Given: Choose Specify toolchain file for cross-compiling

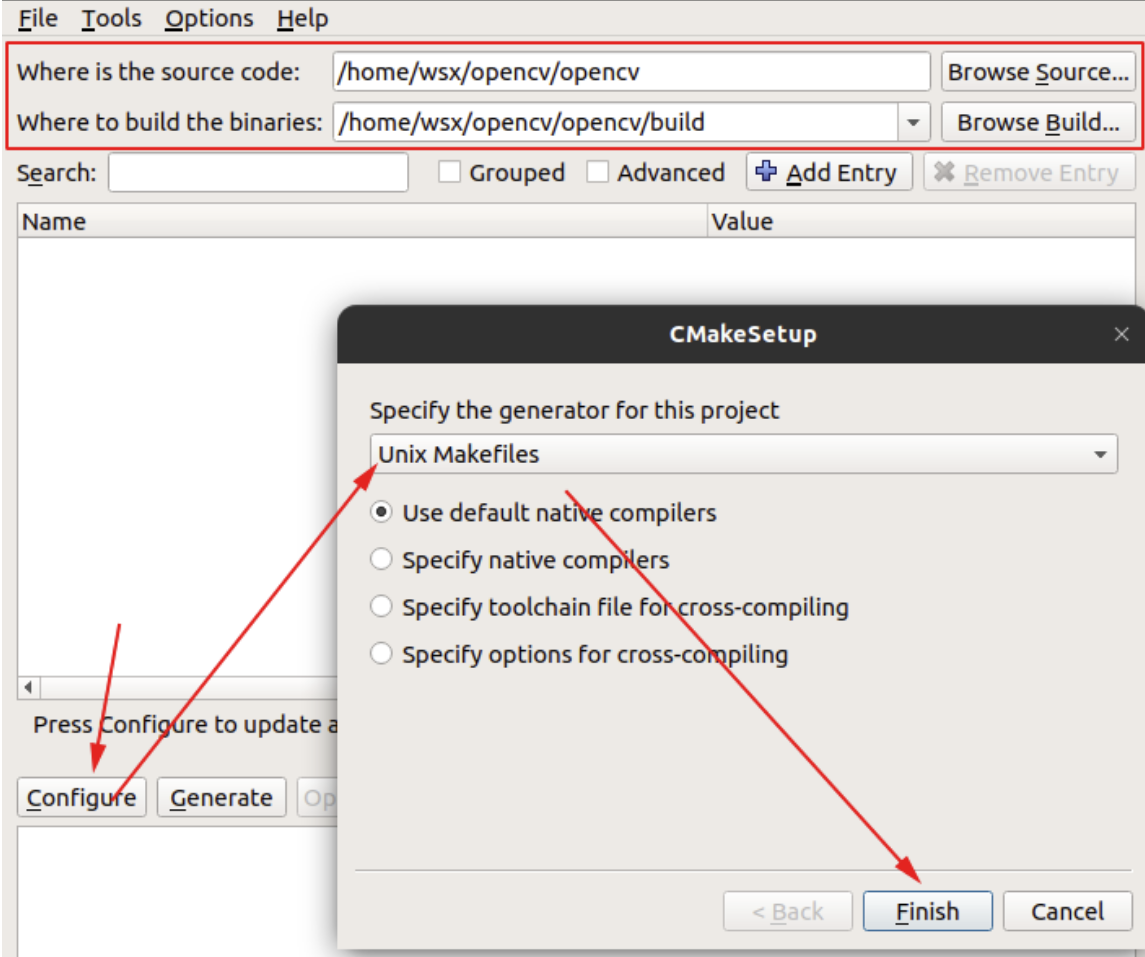Looking at the screenshot, I should pos(381,606).
